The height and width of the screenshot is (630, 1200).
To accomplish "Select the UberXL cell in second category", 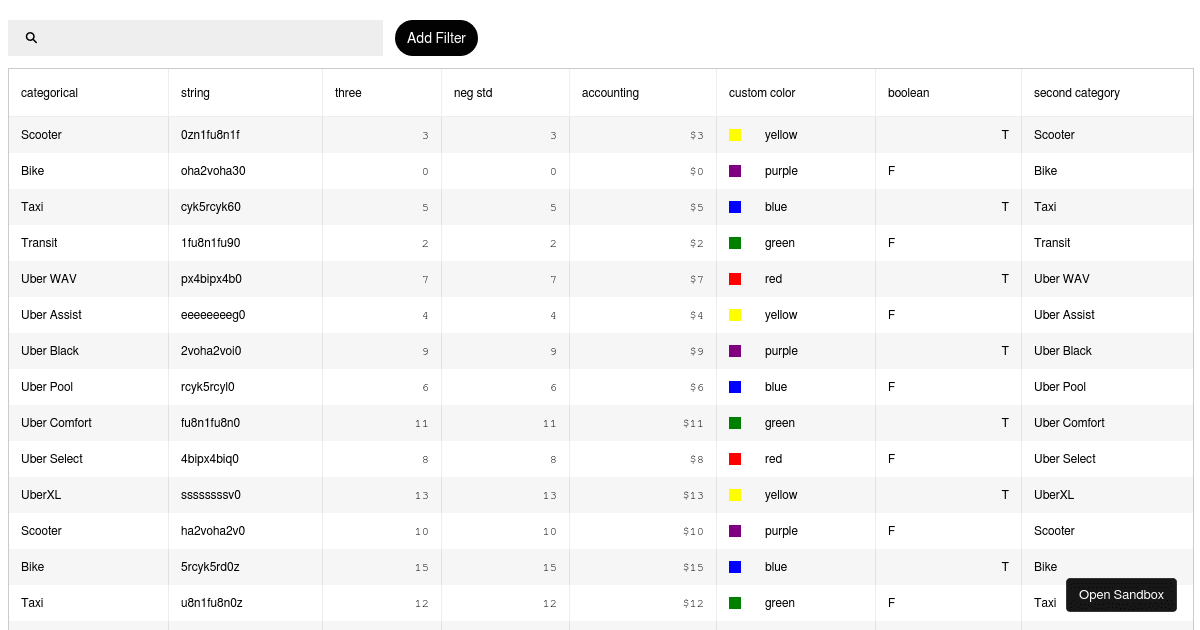I will point(1054,495).
